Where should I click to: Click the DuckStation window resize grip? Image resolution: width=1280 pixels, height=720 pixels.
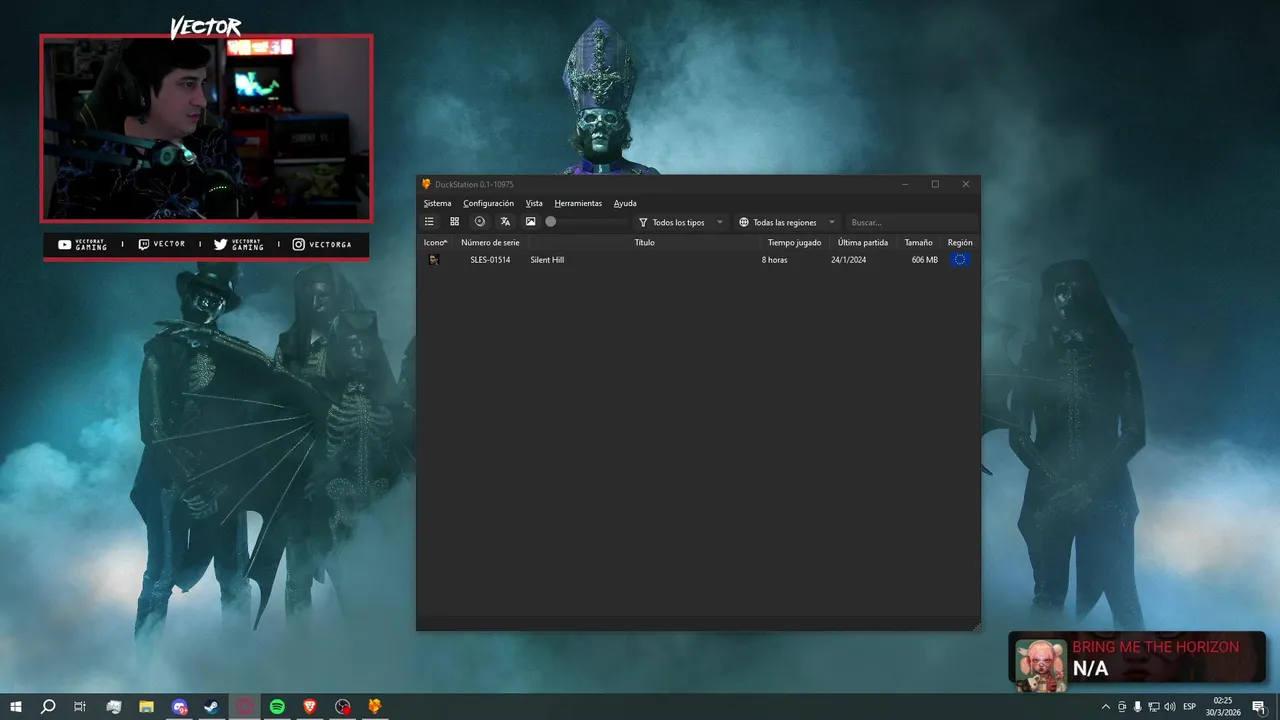[x=976, y=626]
